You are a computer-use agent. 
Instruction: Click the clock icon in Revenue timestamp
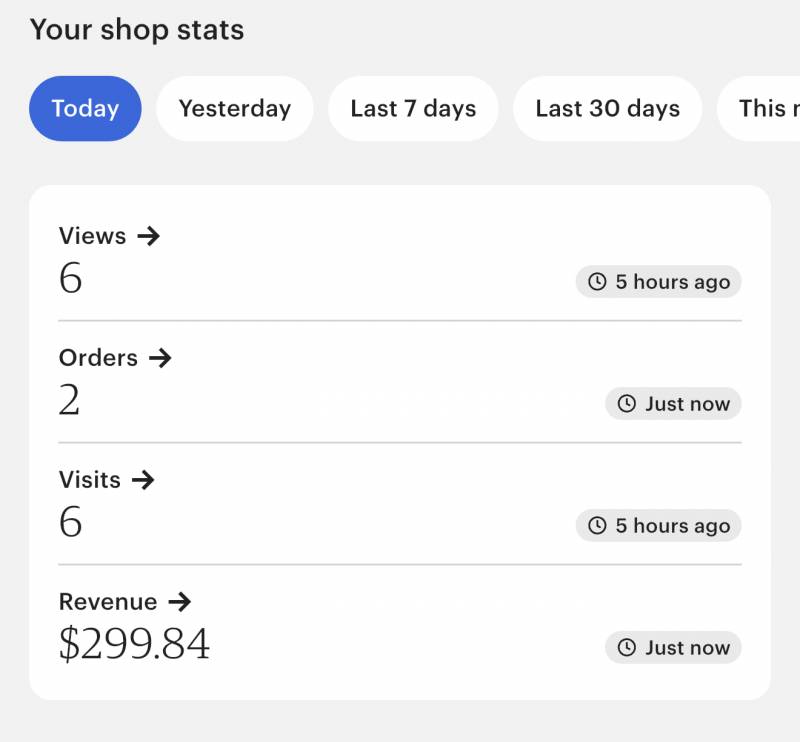627,648
